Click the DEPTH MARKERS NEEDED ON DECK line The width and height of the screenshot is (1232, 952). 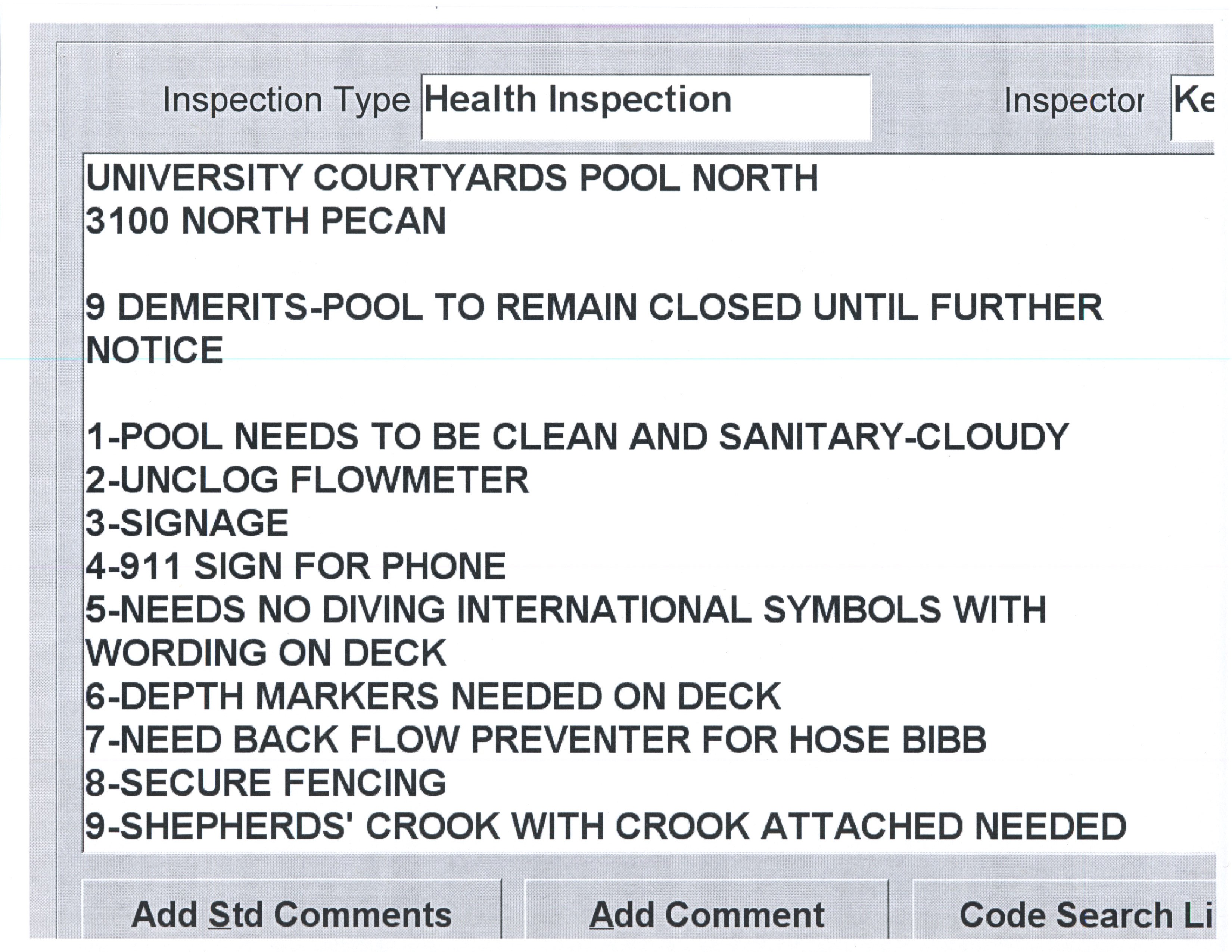click(x=433, y=697)
